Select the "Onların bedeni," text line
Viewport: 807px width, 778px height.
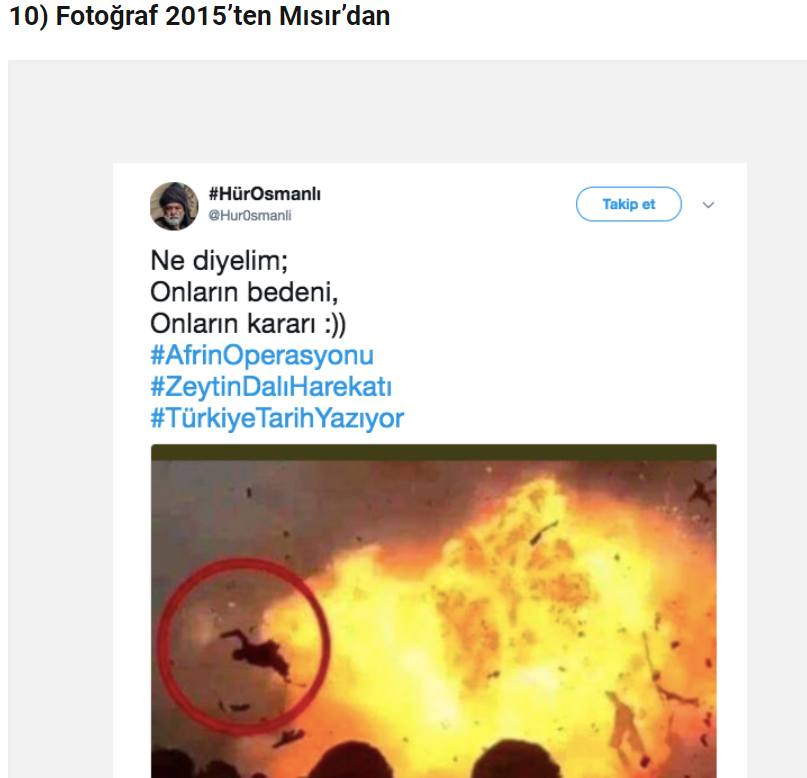[x=244, y=293]
